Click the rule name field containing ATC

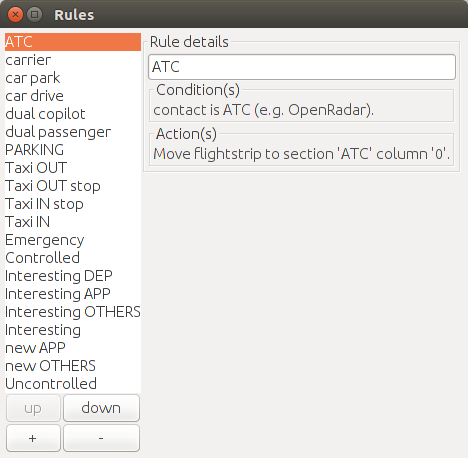[302, 67]
